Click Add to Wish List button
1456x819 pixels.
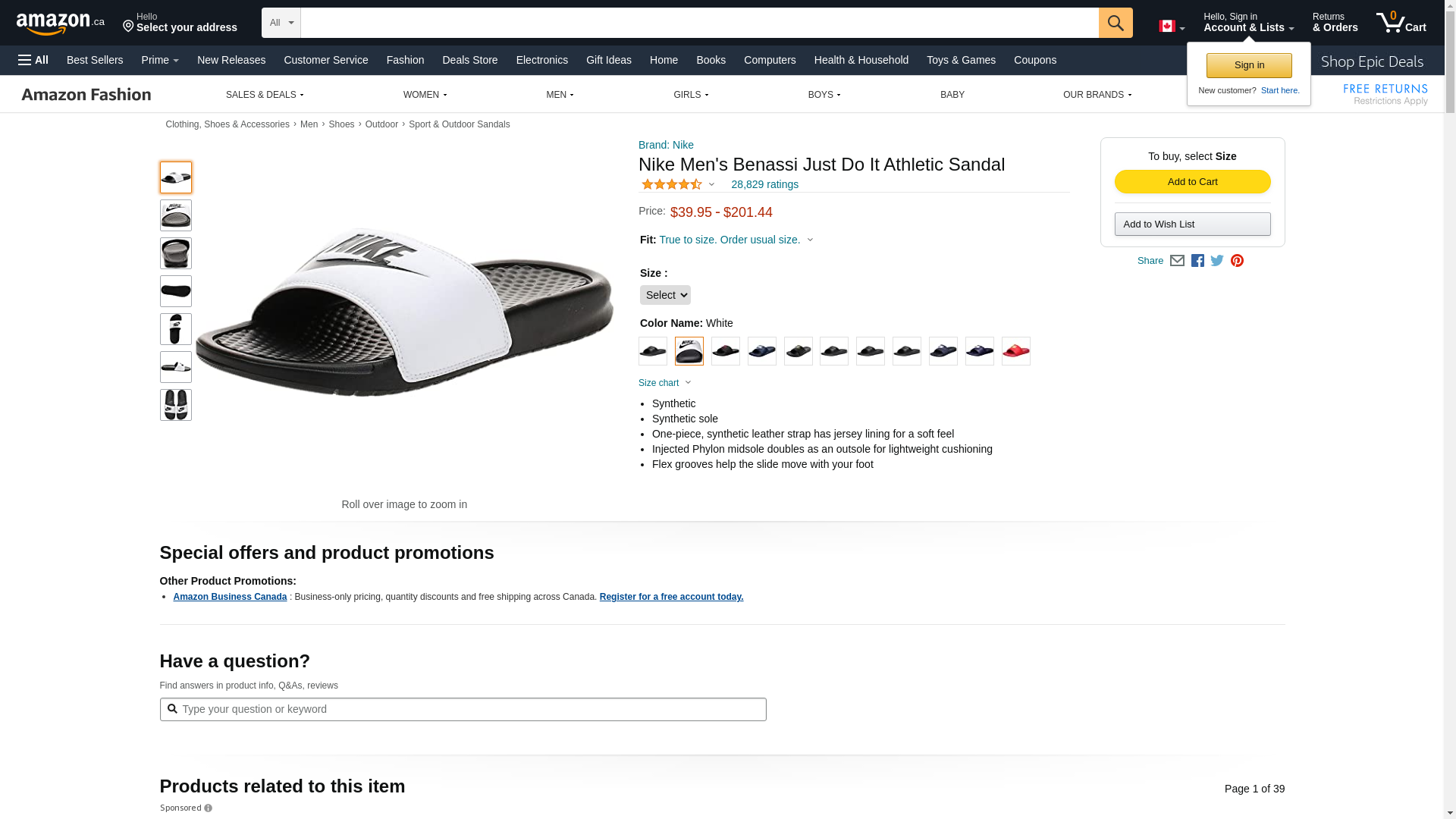(1192, 224)
